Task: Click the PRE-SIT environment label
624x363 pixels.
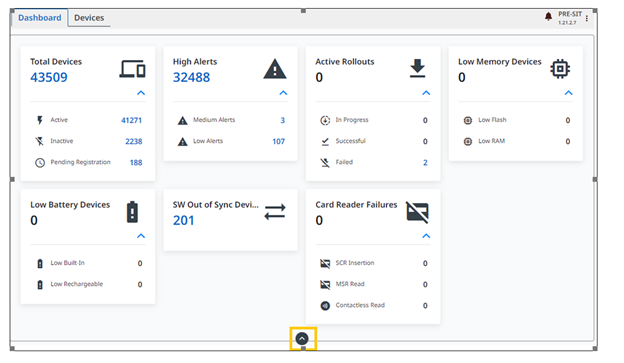Action: (570, 14)
